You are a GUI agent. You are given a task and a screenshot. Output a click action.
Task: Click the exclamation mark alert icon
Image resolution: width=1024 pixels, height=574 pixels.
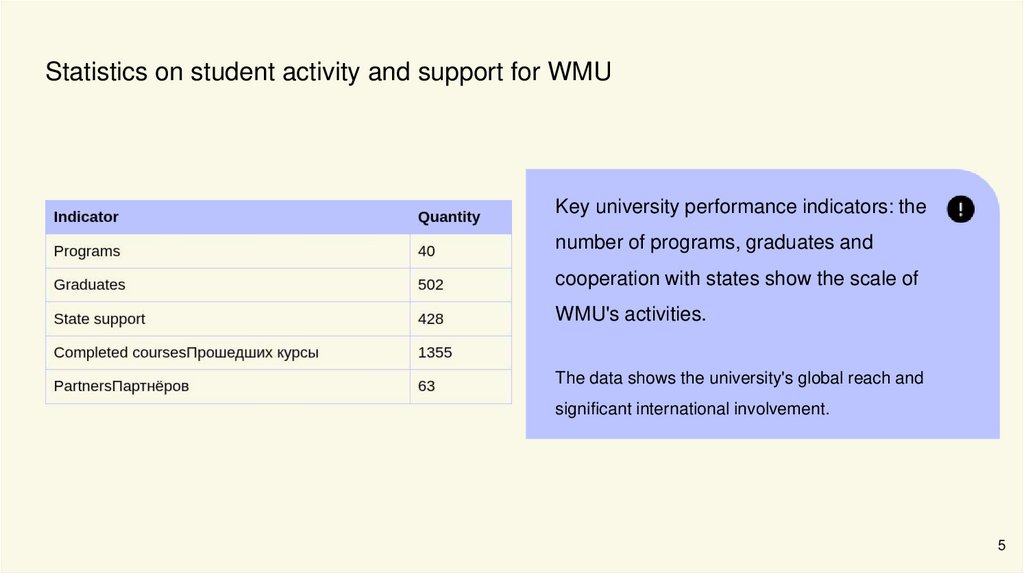[x=960, y=209]
